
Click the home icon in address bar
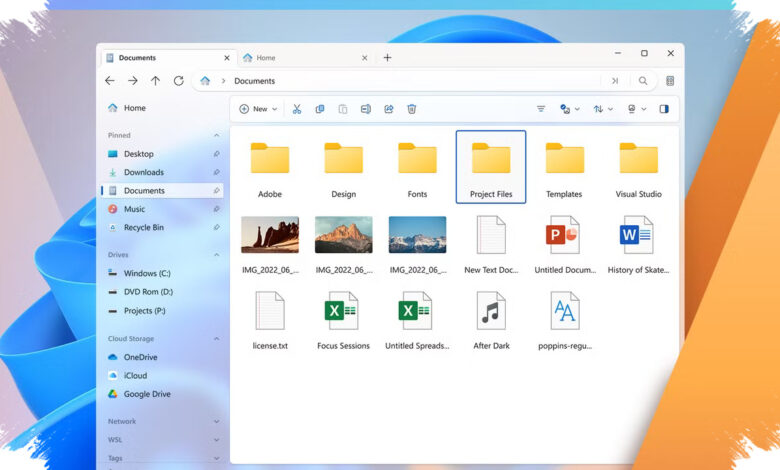coord(205,81)
